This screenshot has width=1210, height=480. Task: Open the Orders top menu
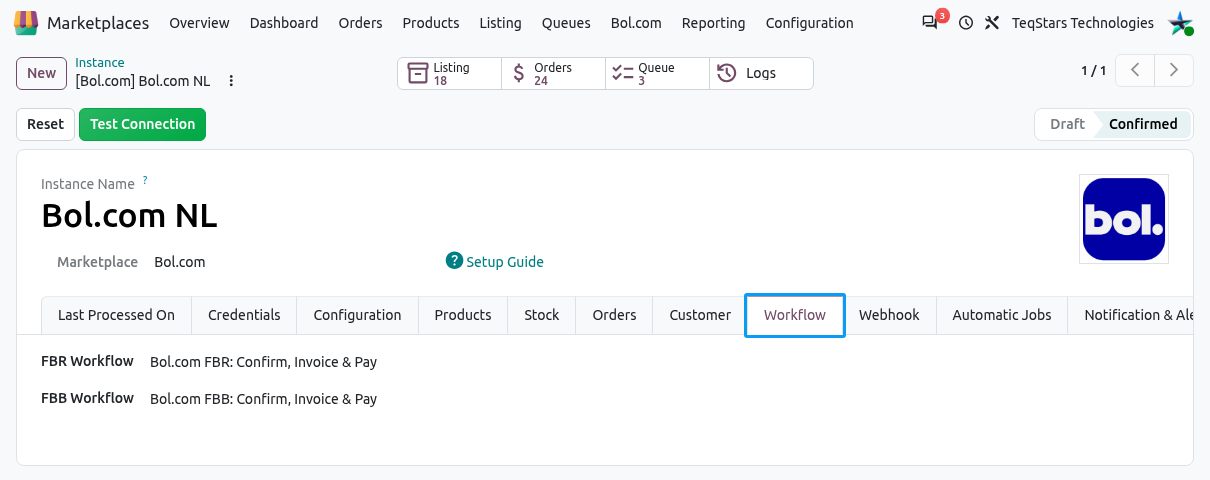point(360,23)
